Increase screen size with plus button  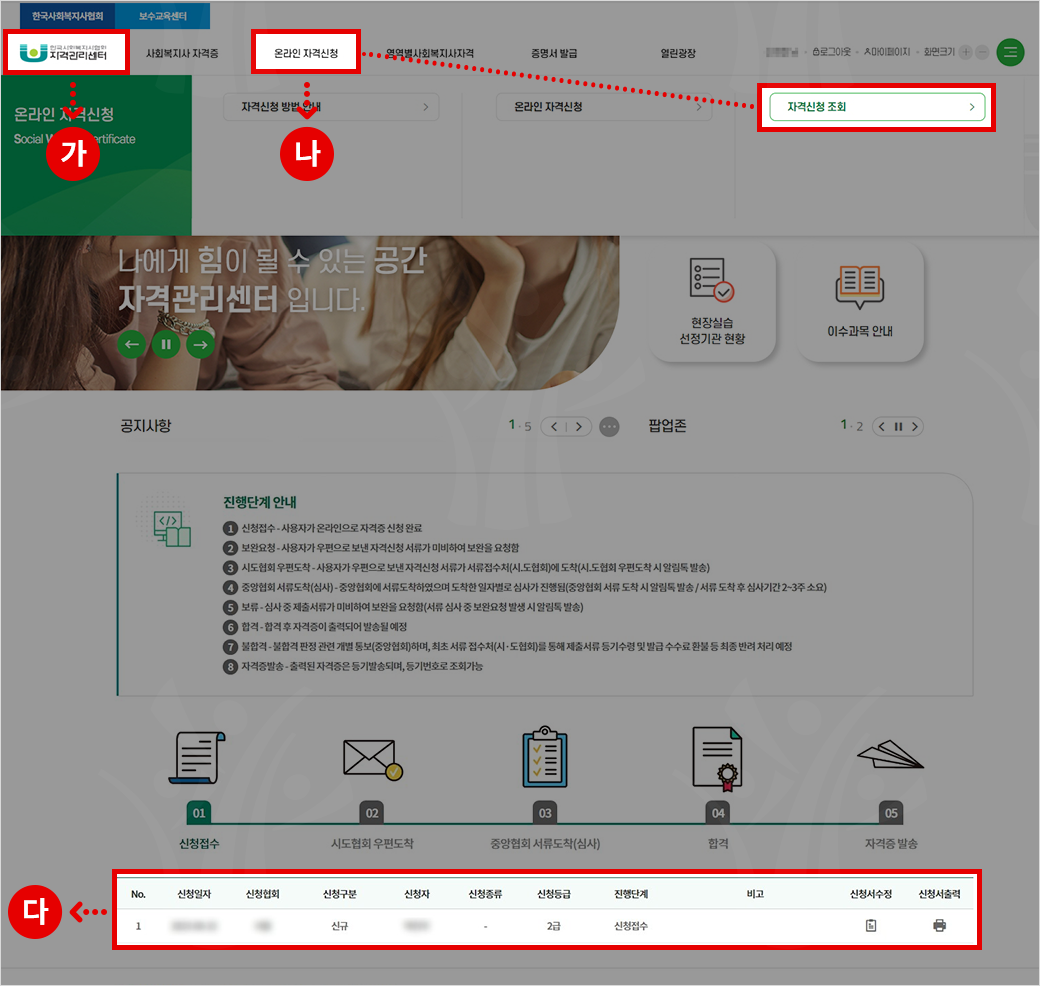tap(965, 53)
